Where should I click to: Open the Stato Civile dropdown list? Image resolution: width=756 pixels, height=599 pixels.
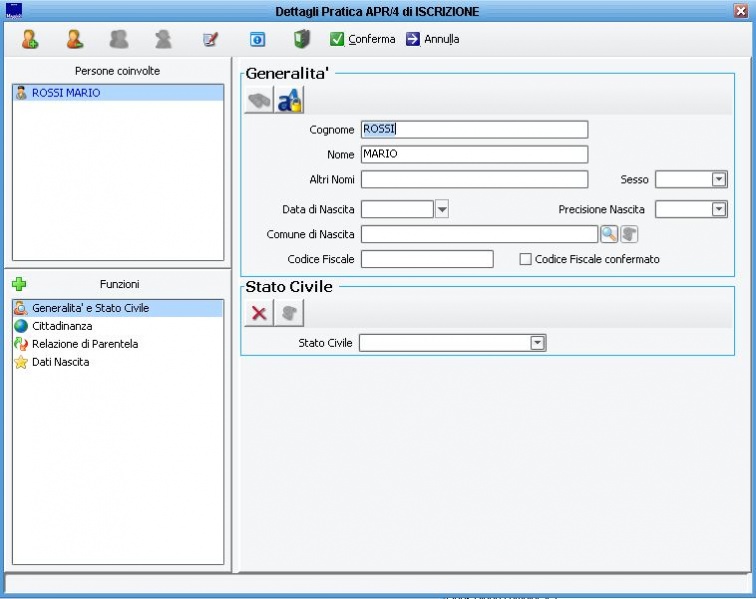tap(538, 343)
